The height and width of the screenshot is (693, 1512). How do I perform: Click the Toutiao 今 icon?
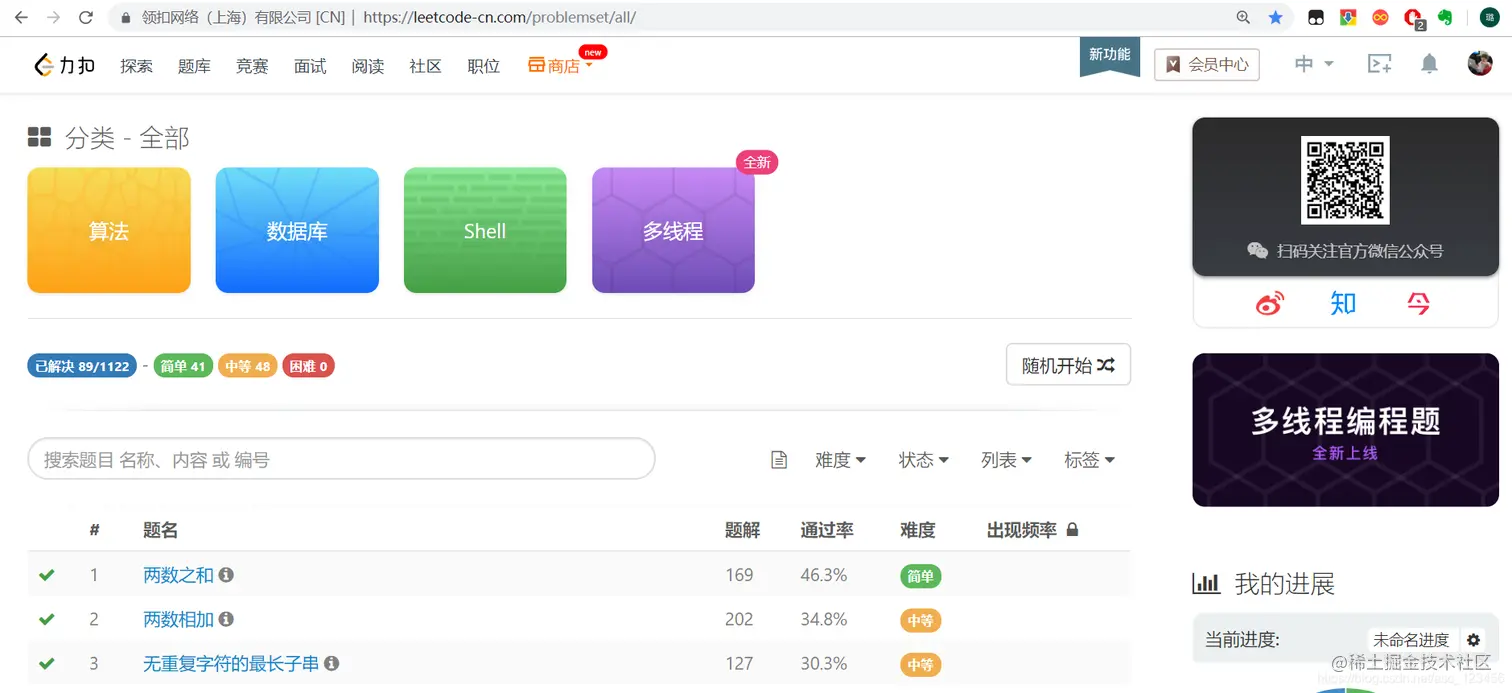[1417, 302]
